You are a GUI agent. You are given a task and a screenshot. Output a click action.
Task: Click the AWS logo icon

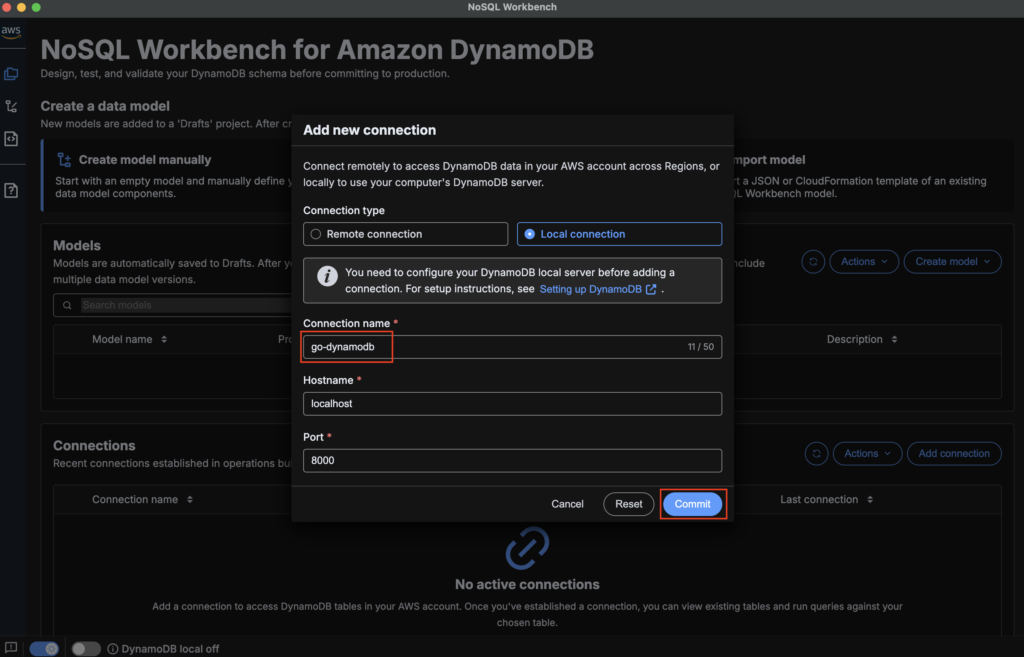(x=11, y=31)
